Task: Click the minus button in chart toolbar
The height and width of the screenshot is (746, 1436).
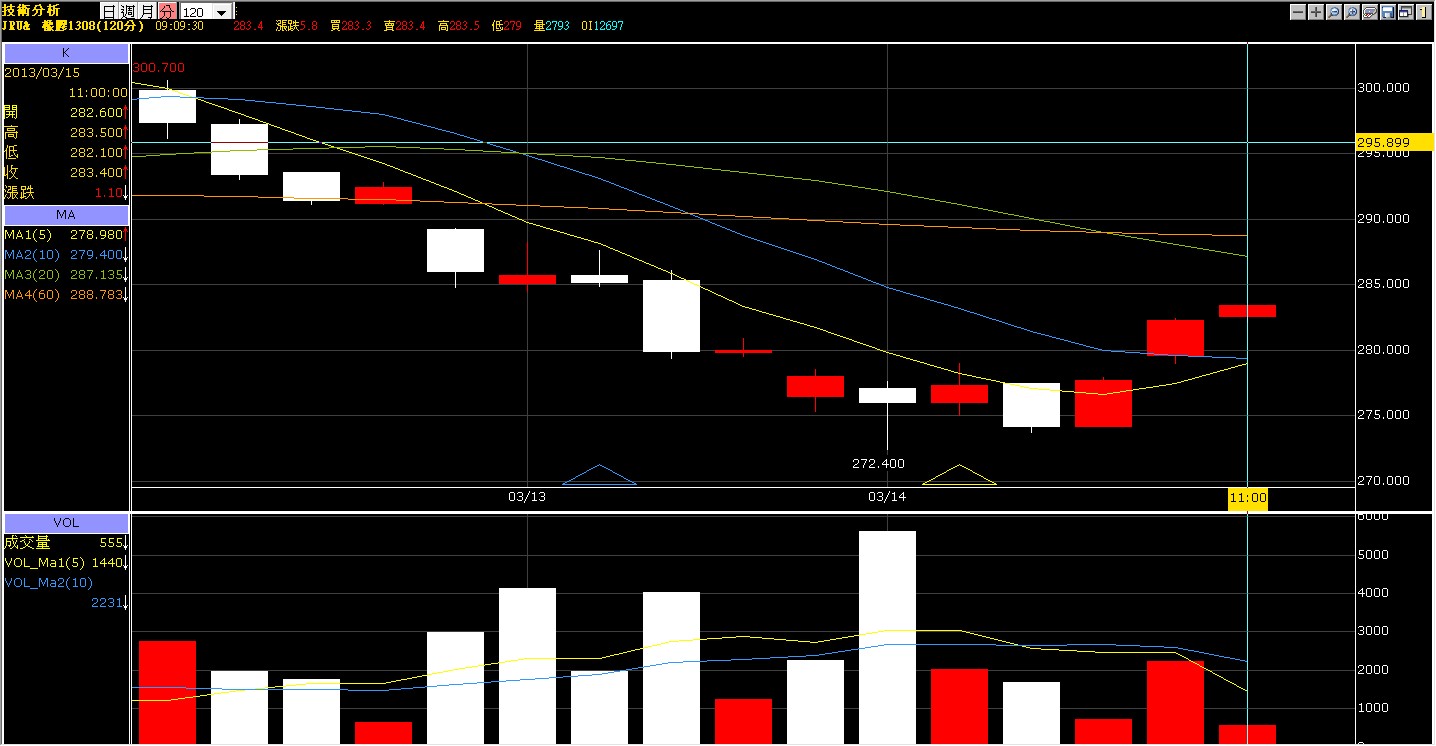Action: point(1298,12)
